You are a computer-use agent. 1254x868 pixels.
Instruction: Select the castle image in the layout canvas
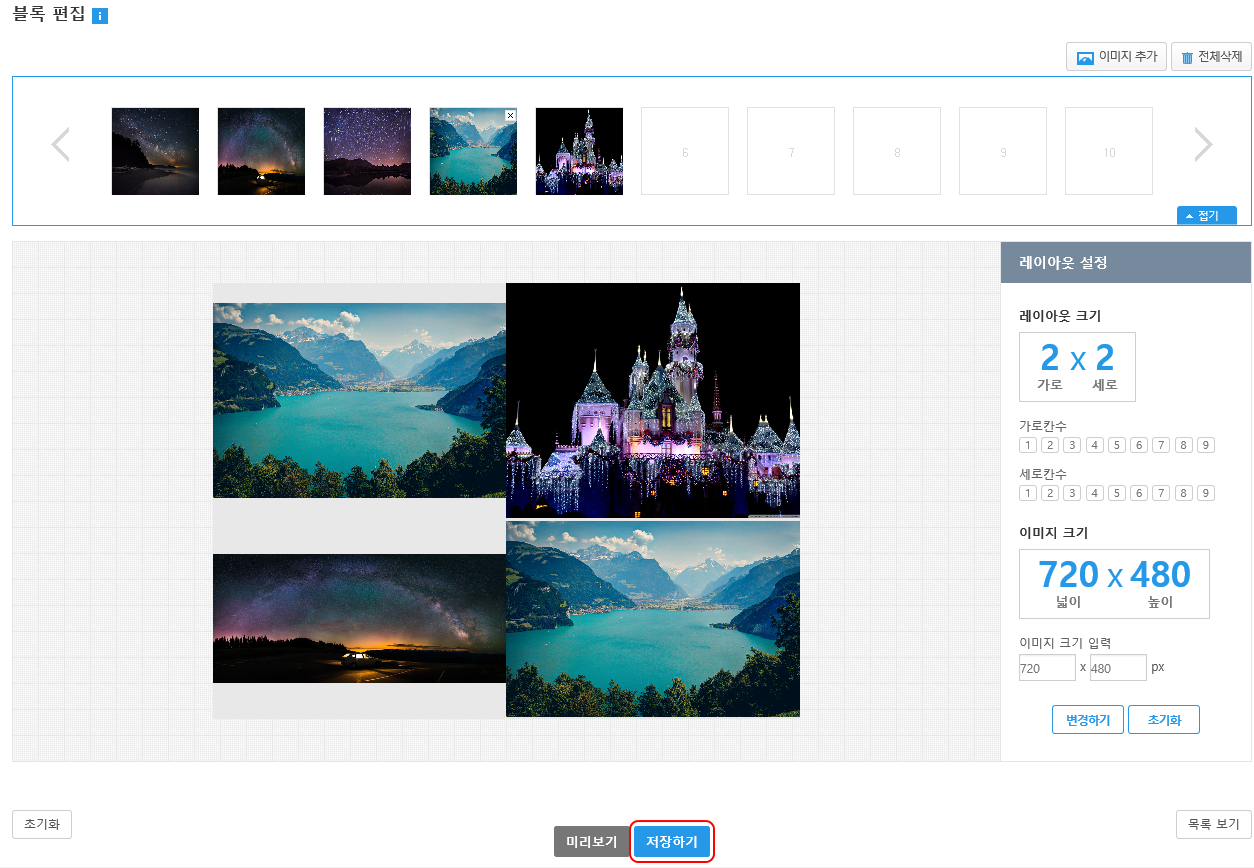tap(653, 400)
